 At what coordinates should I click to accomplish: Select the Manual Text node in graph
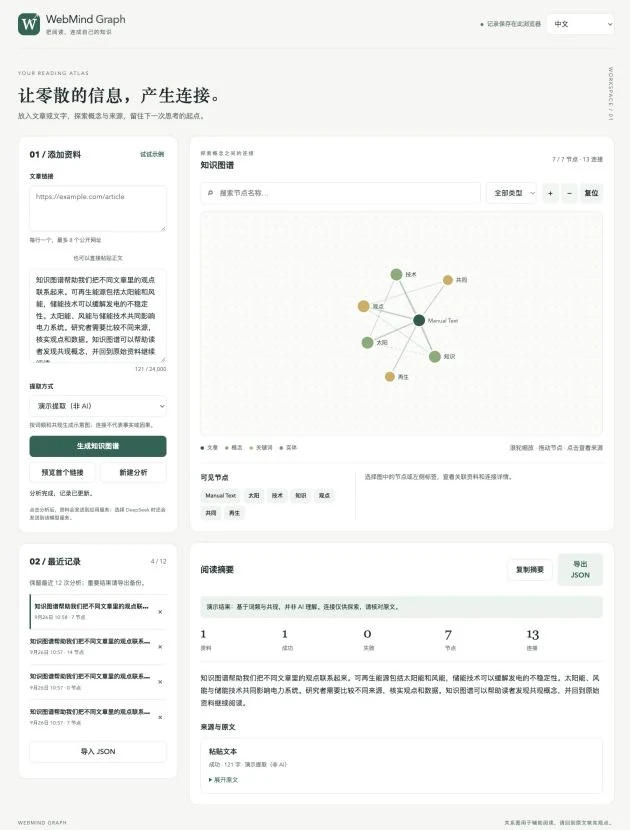(419, 320)
